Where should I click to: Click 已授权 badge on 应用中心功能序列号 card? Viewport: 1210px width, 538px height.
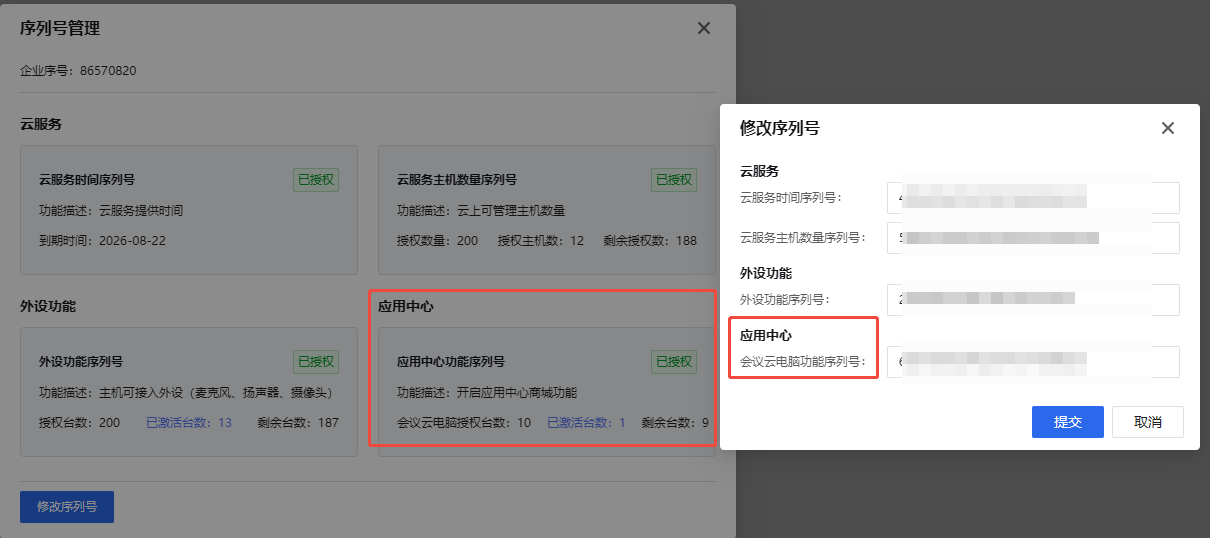673,362
